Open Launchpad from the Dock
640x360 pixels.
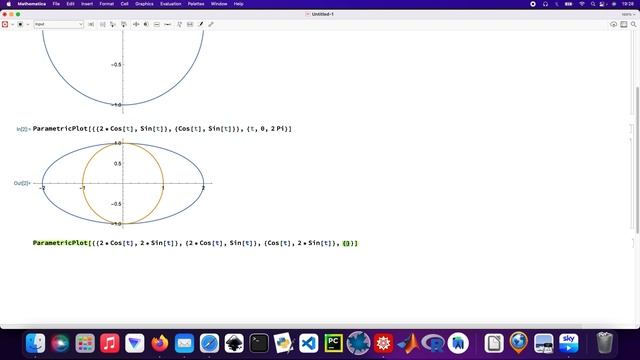pos(85,343)
